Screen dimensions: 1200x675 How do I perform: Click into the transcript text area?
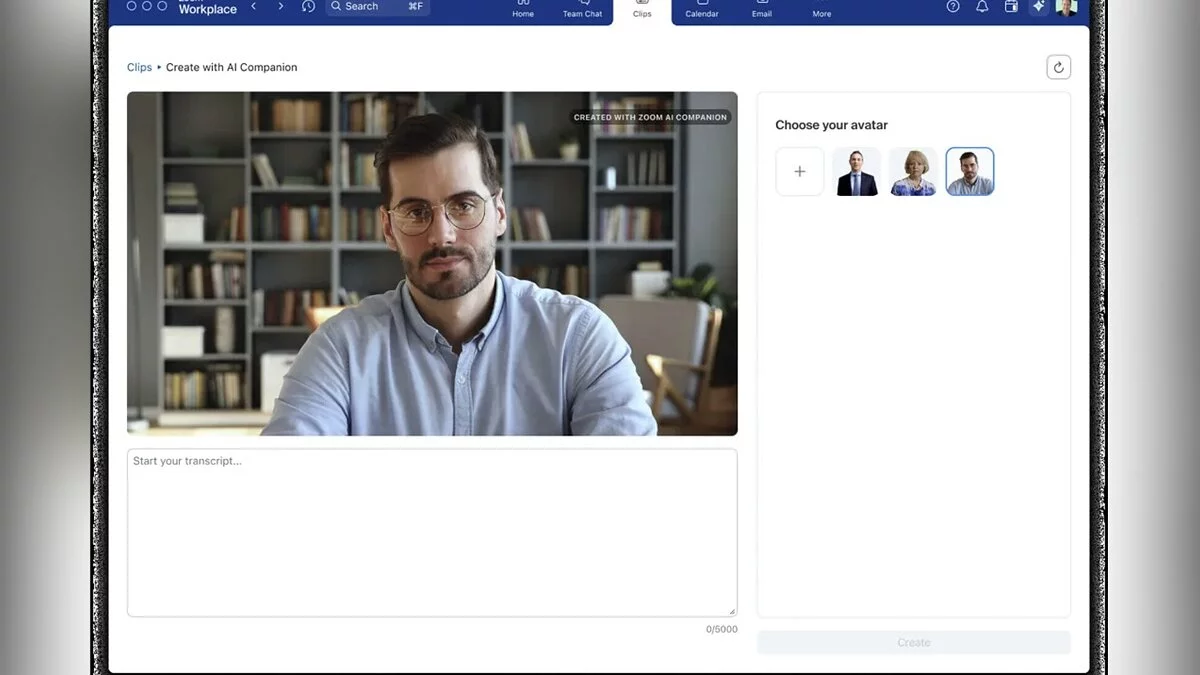click(x=432, y=532)
